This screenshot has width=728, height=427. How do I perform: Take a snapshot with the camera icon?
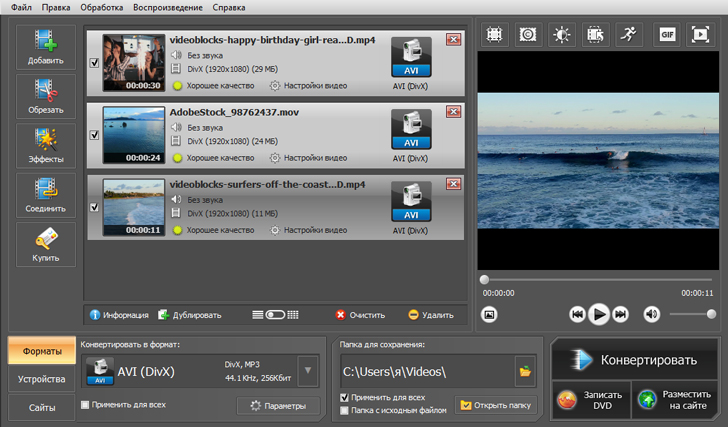click(490, 314)
